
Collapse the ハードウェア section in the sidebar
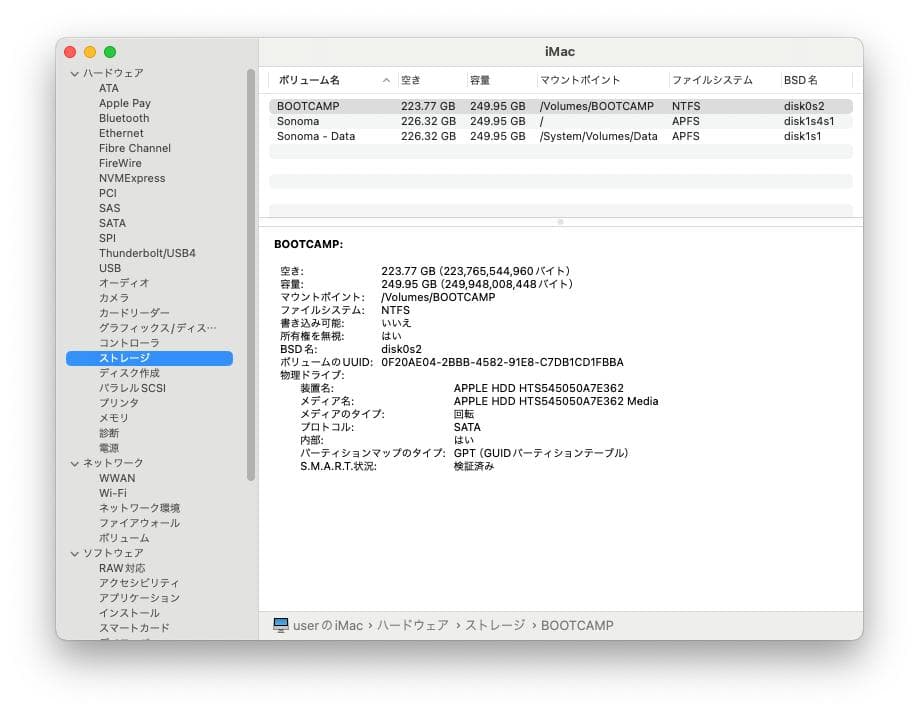74,73
